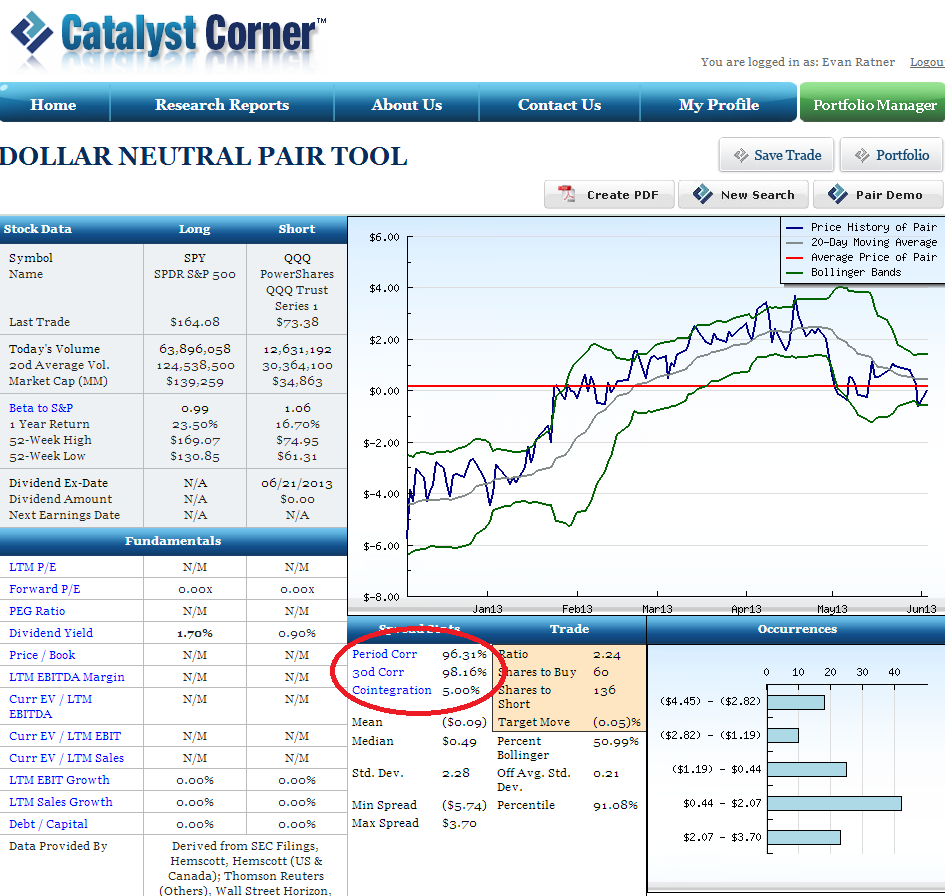The height and width of the screenshot is (896, 945).
Task: Click the gray 20-Day Moving Average legend line
Action: click(795, 243)
